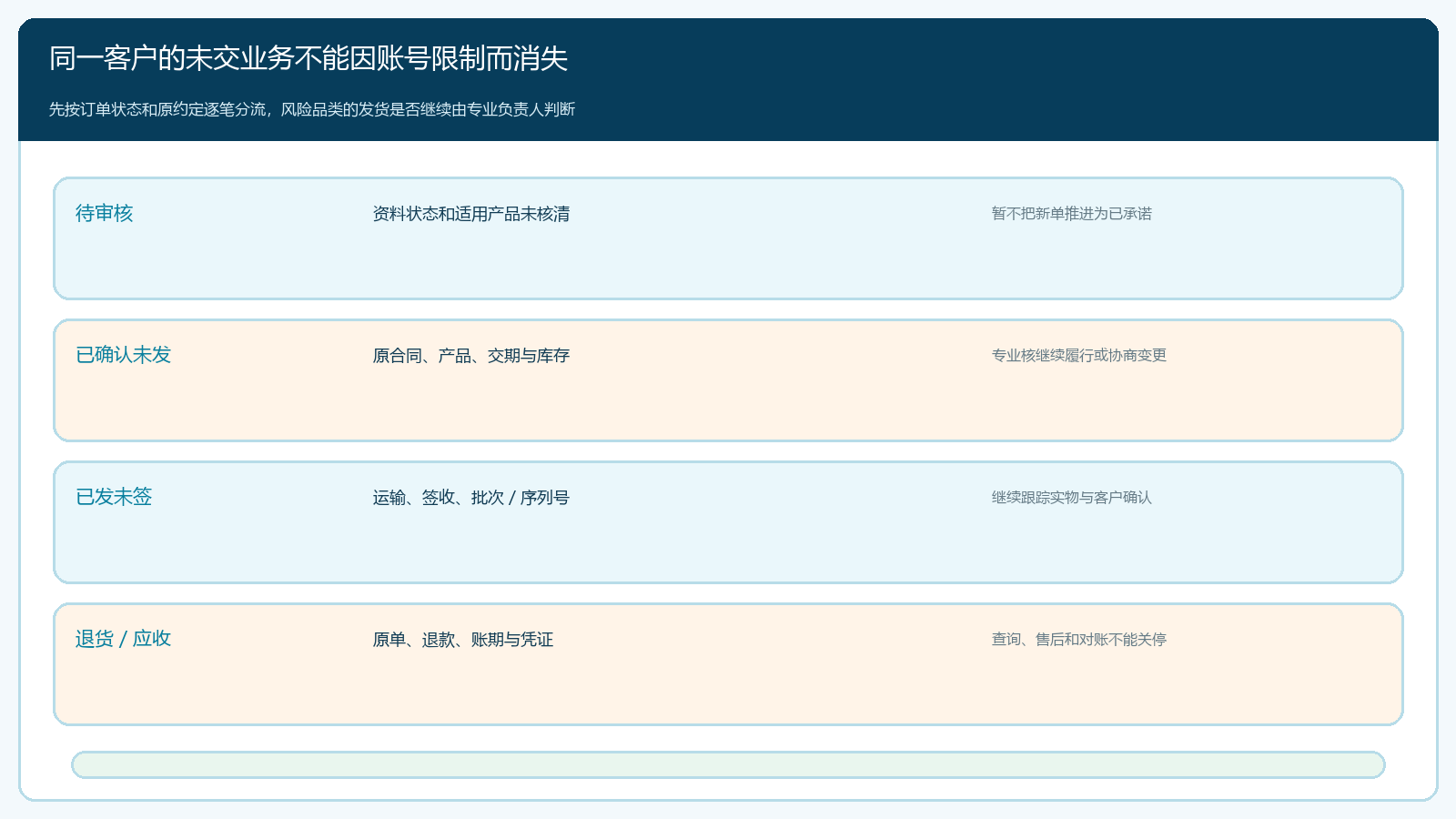This screenshot has width=1456, height=819.
Task: Select the 已发未签 row label
Action: point(114,497)
